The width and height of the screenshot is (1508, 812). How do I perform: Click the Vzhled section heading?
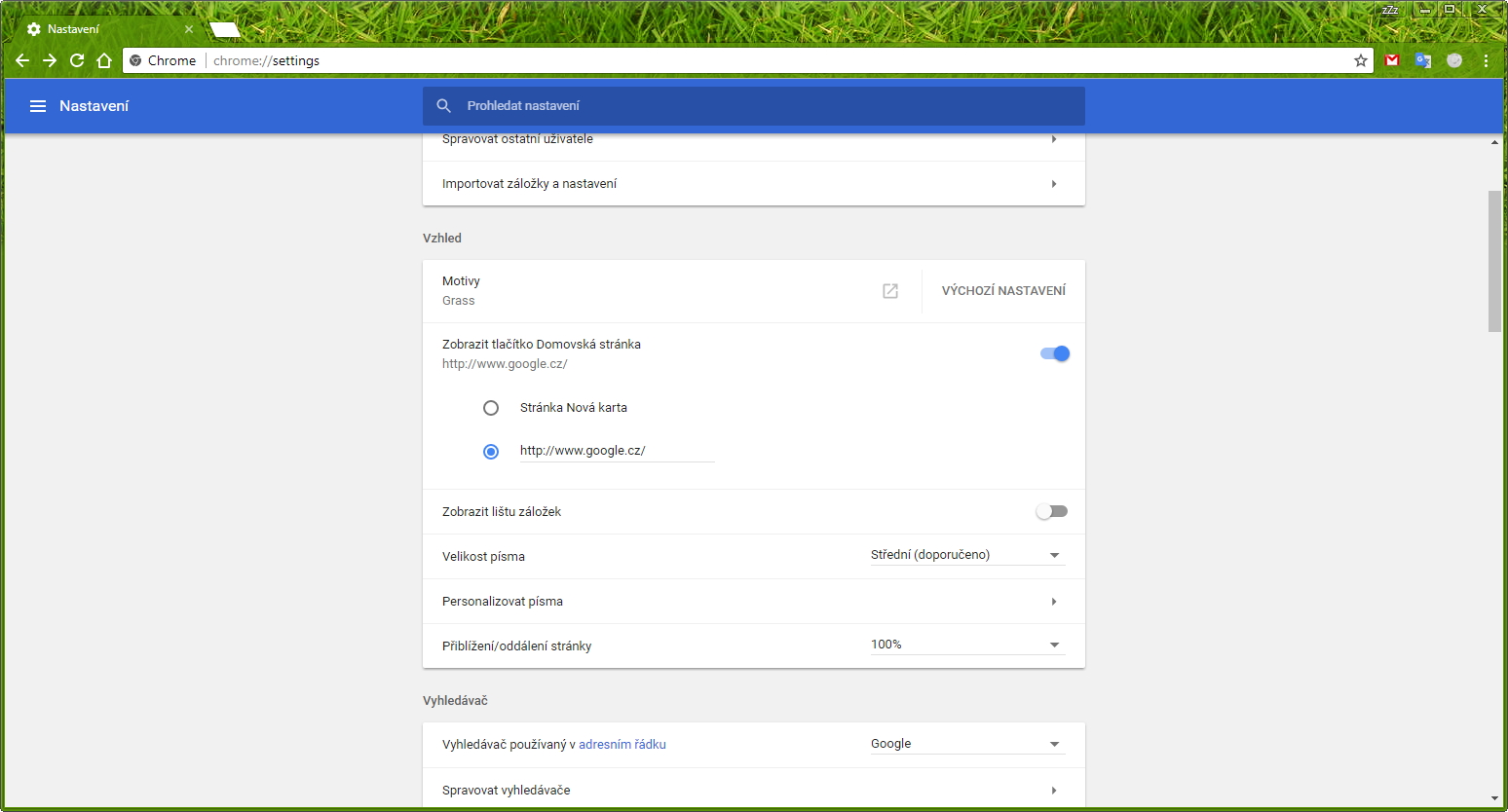point(442,238)
